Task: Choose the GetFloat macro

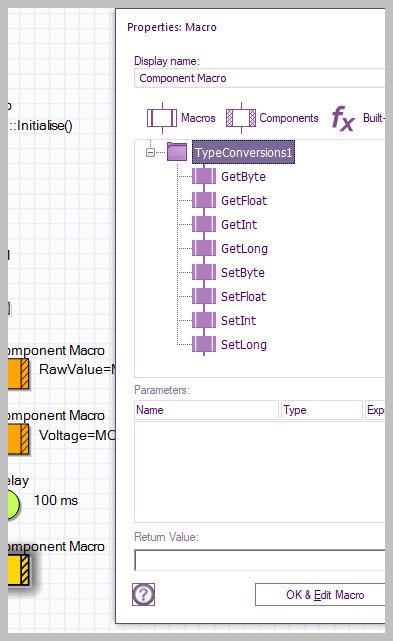Action: (244, 201)
